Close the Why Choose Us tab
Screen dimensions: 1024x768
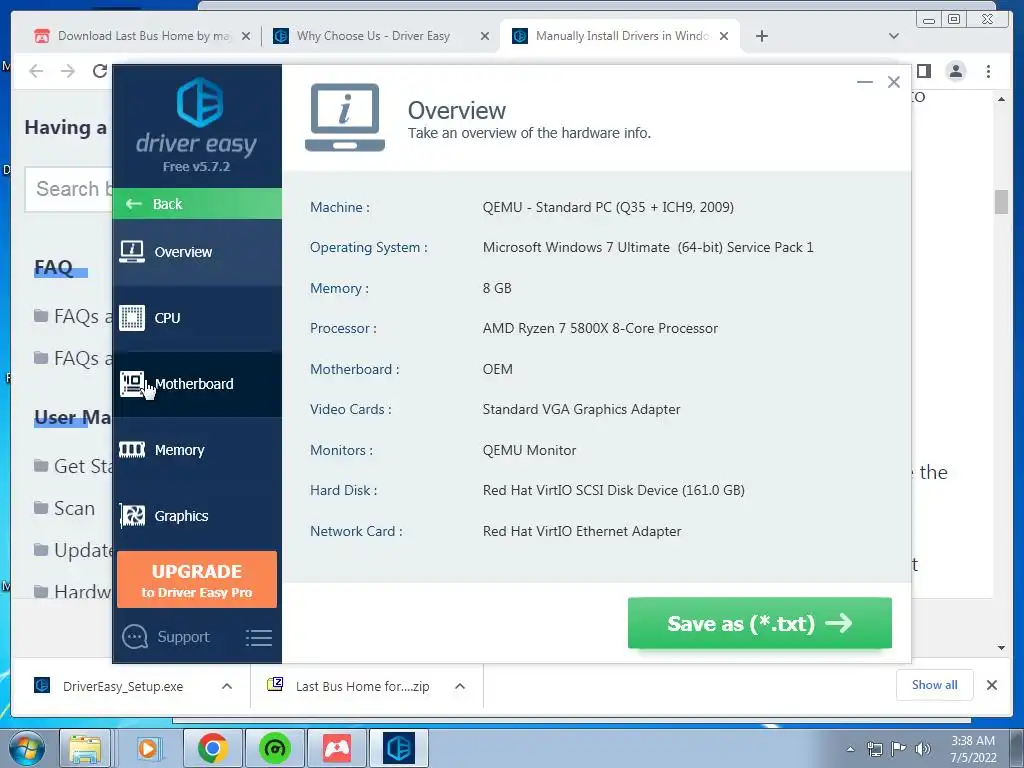[485, 36]
